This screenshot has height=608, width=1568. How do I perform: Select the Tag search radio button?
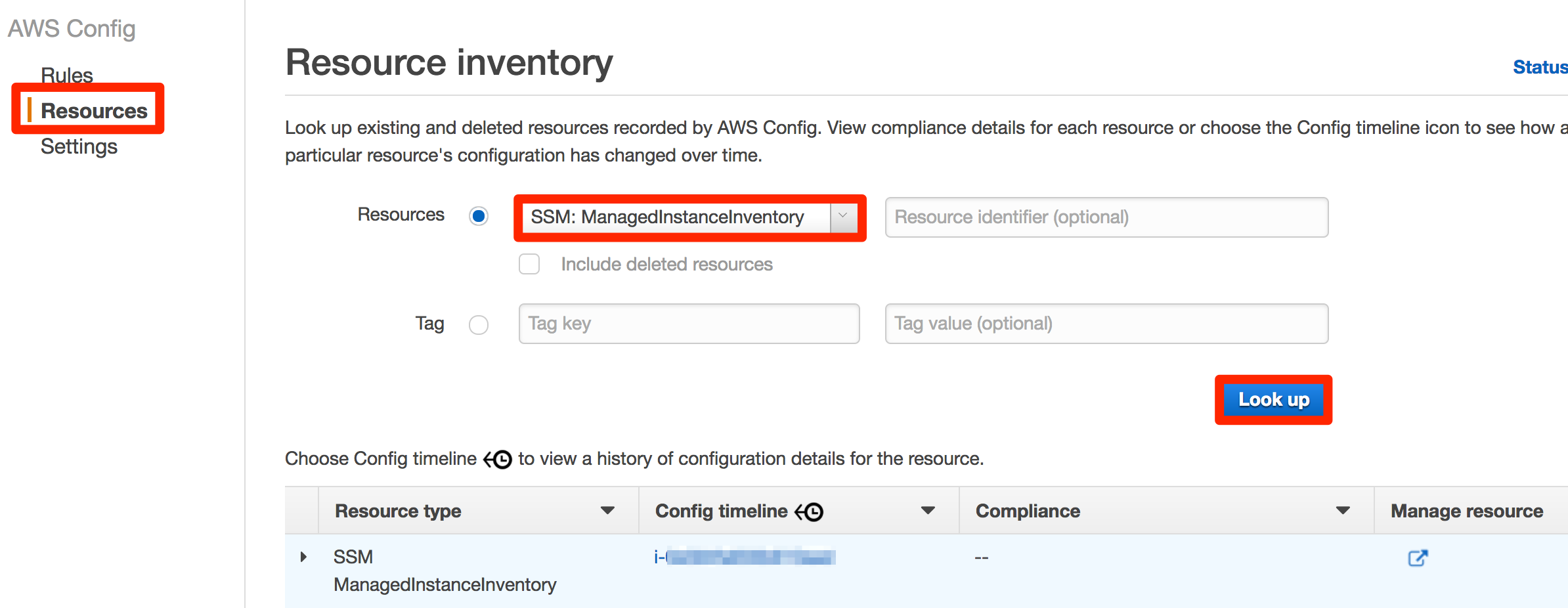479,324
